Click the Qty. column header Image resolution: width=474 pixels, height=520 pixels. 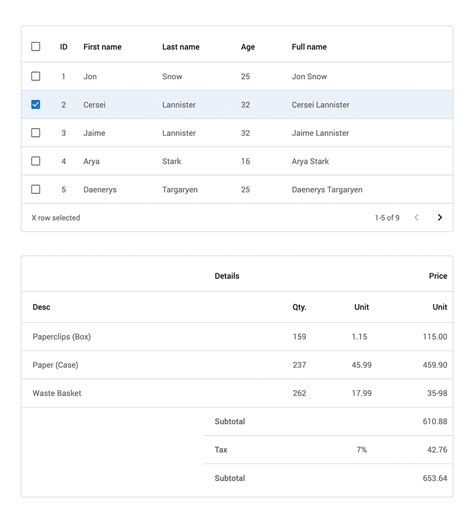299,307
